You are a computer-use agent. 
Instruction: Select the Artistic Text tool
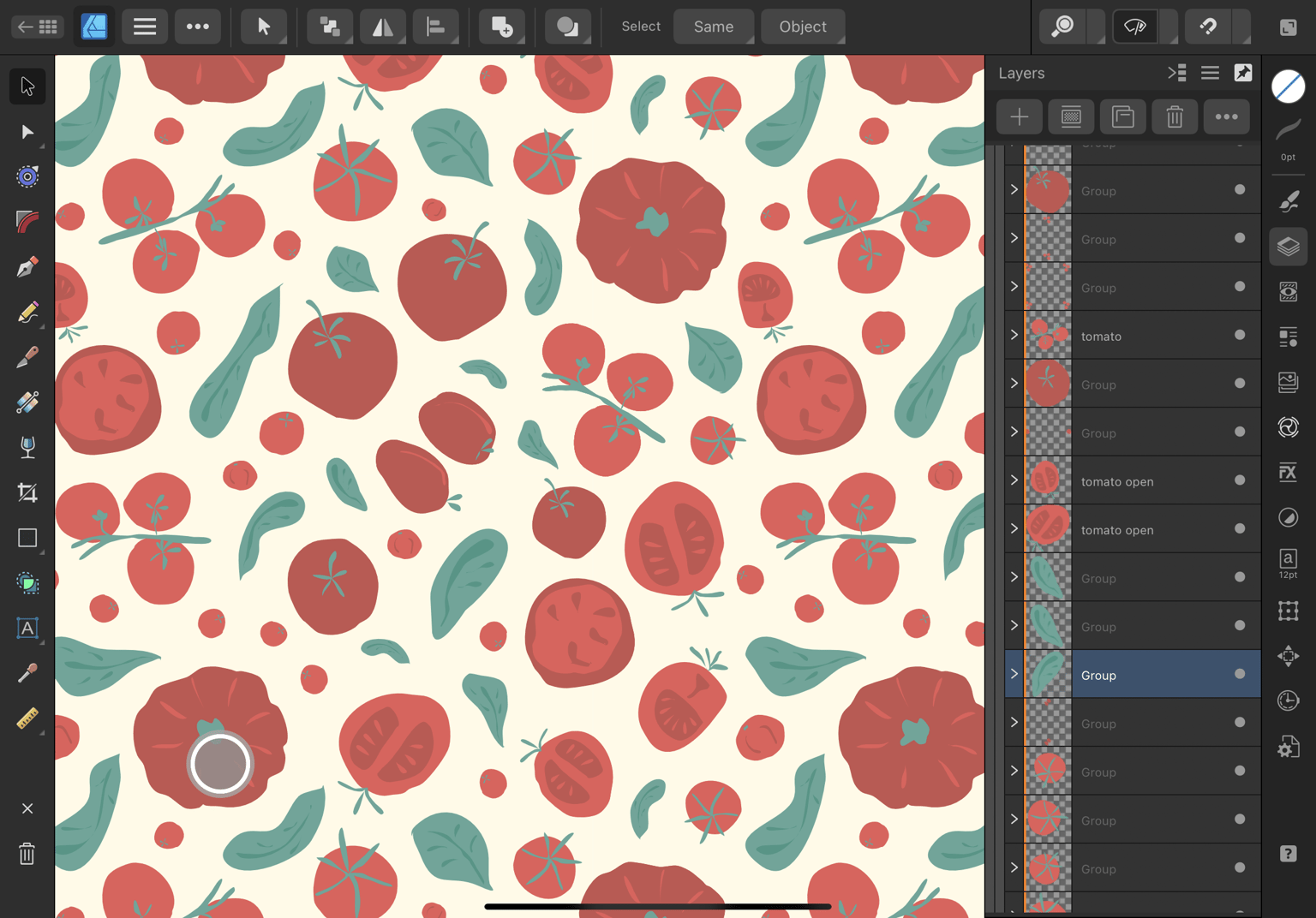(27, 629)
